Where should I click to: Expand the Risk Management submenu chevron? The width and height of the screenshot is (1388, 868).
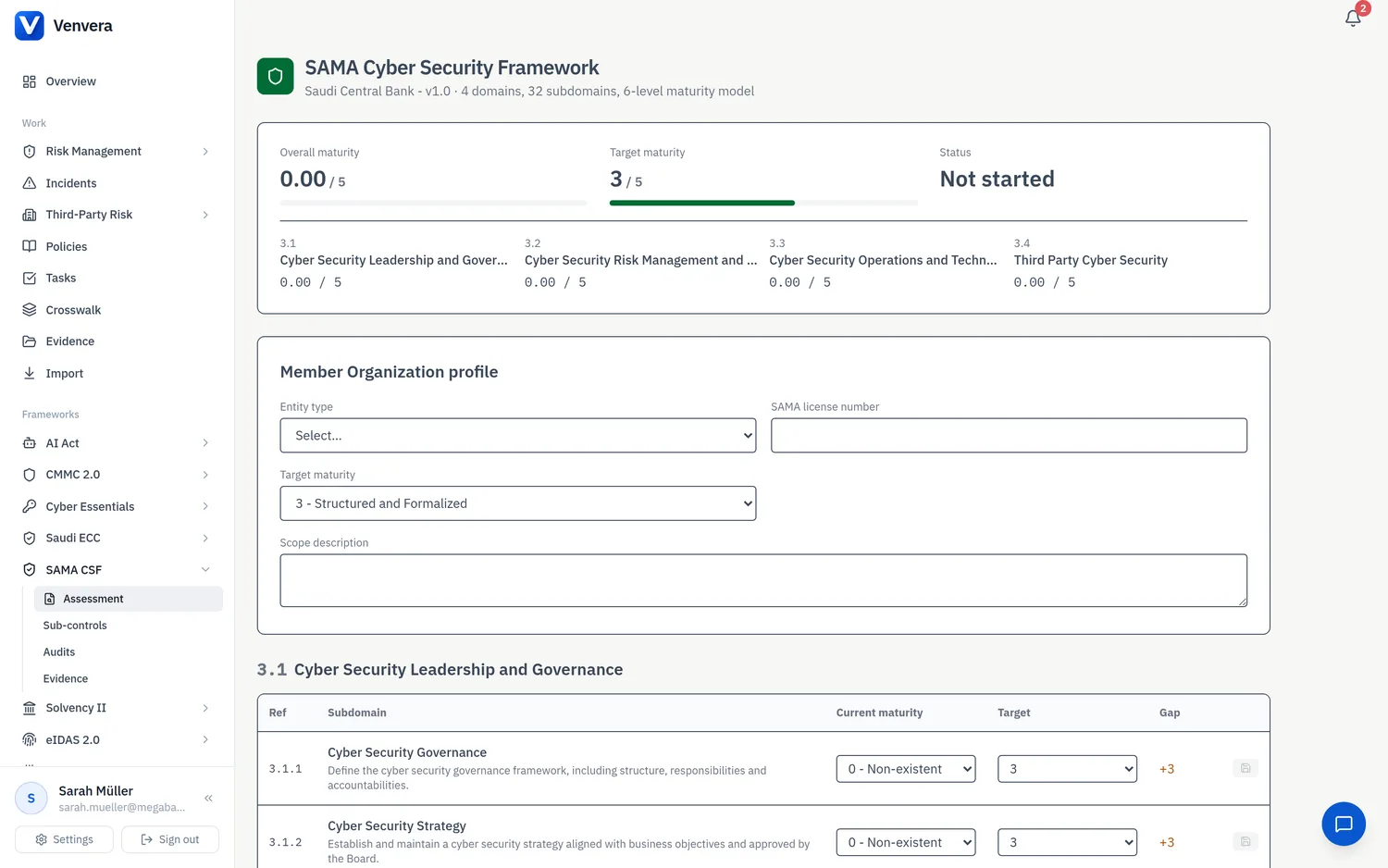tap(205, 152)
